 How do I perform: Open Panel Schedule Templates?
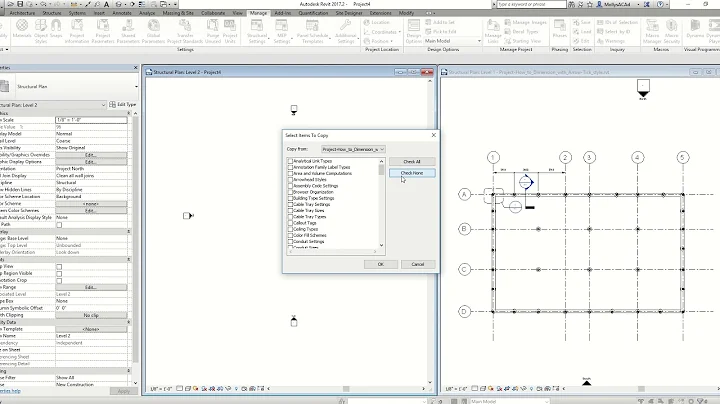point(313,30)
